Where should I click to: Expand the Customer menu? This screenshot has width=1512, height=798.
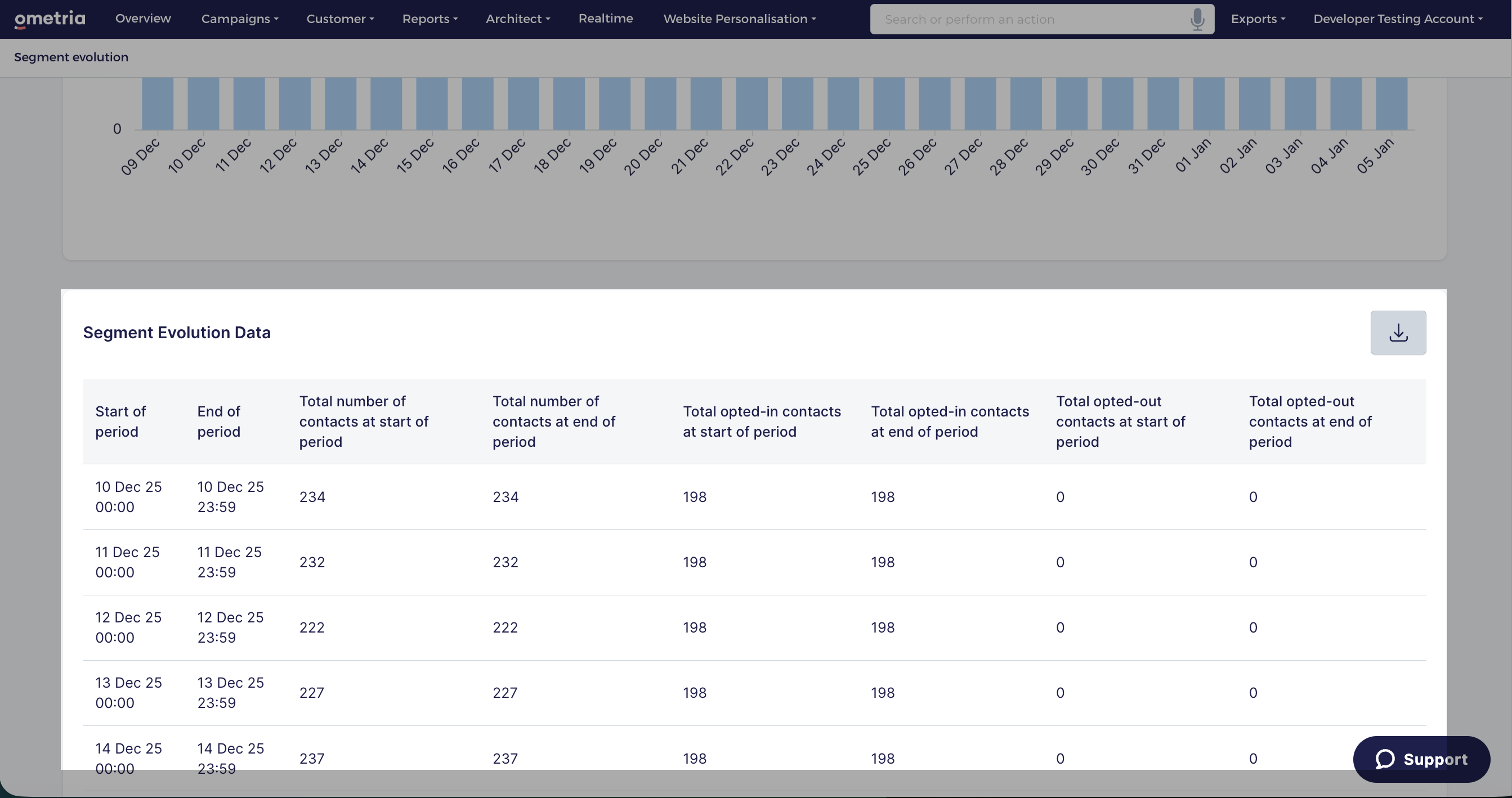(x=340, y=19)
